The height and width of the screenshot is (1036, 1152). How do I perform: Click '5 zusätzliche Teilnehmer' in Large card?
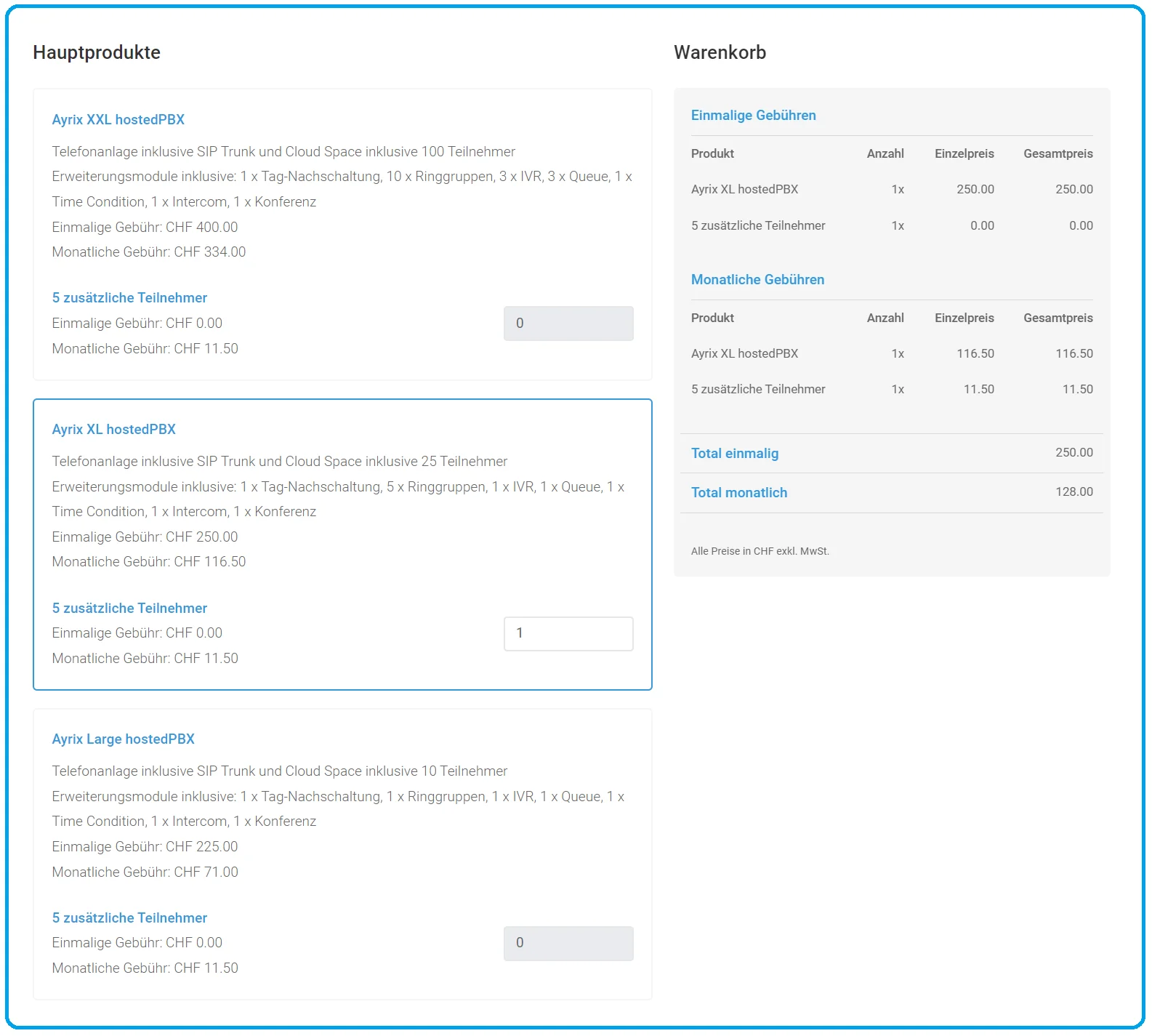pyautogui.click(x=129, y=917)
